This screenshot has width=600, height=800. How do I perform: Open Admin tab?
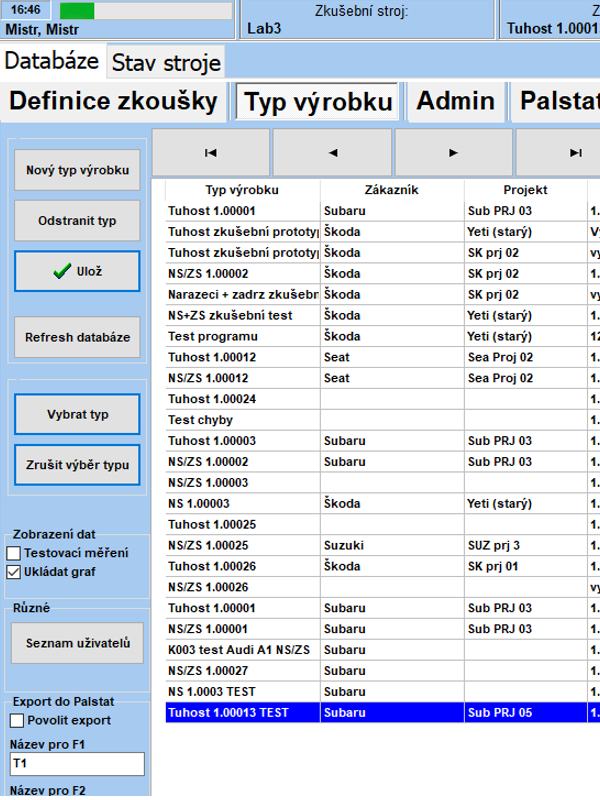[456, 101]
